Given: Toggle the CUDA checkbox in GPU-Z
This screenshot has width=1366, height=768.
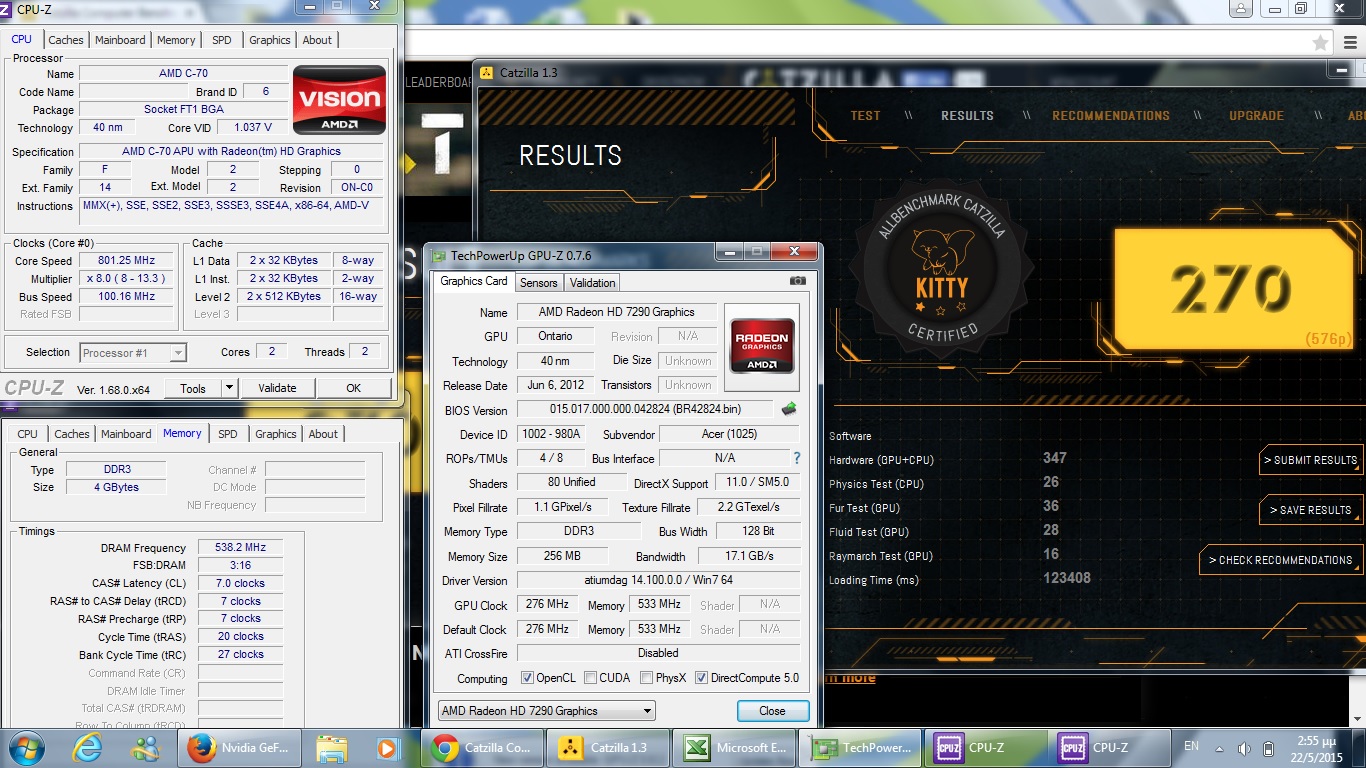Looking at the screenshot, I should coord(590,678).
